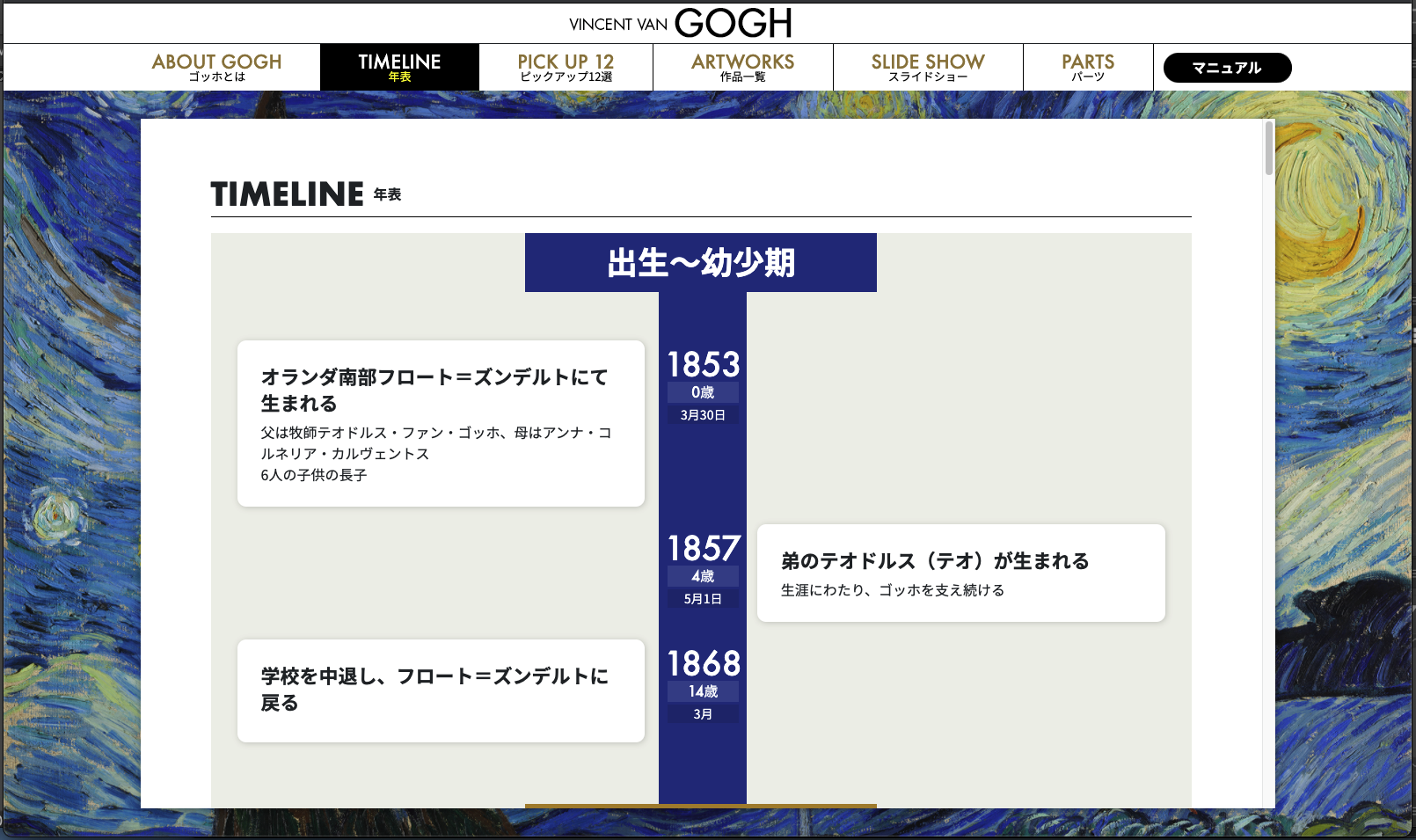Screen dimensions: 1416x840
Task: Click the card about brother Theodorus being born
Action: [960, 573]
